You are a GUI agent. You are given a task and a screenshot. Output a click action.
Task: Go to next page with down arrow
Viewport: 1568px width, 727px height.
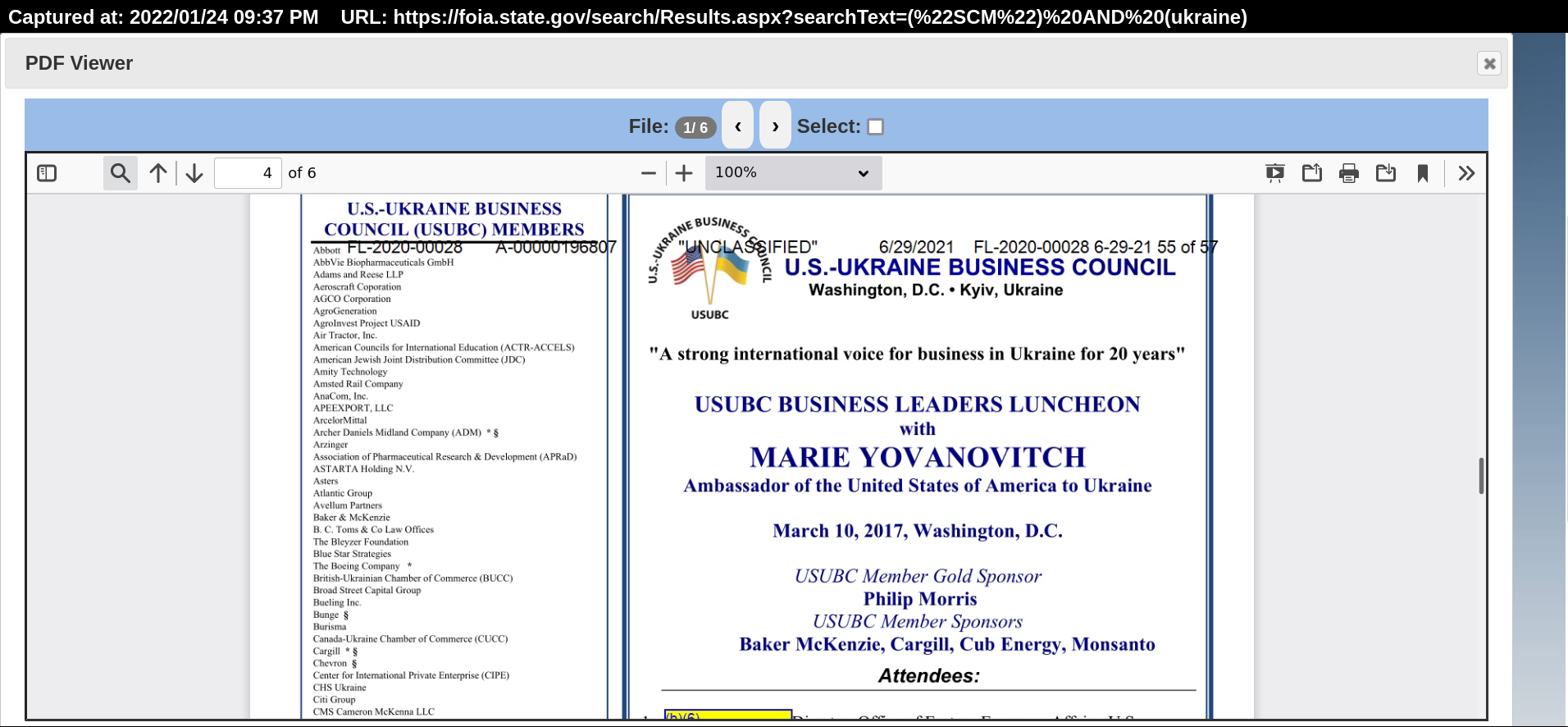[x=194, y=173]
